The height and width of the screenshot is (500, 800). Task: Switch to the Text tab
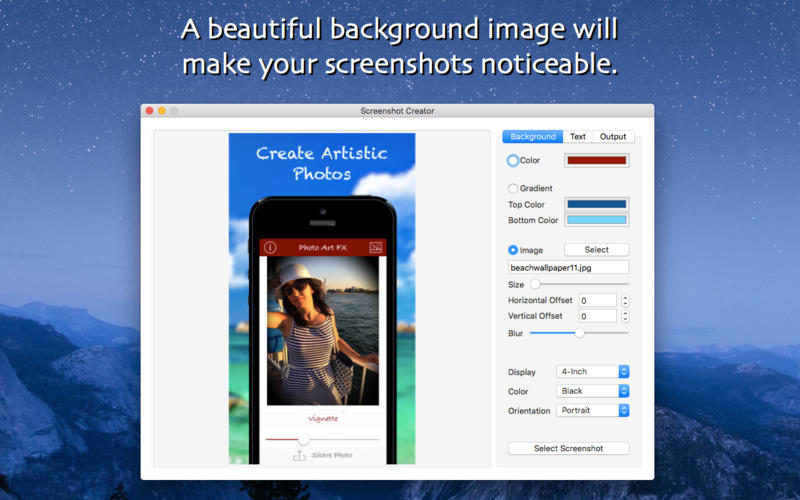578,137
